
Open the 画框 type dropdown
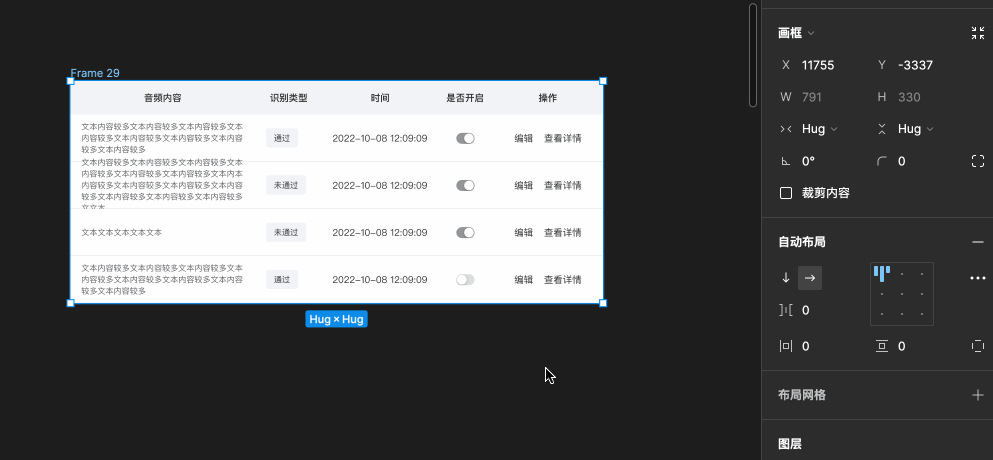(x=797, y=33)
